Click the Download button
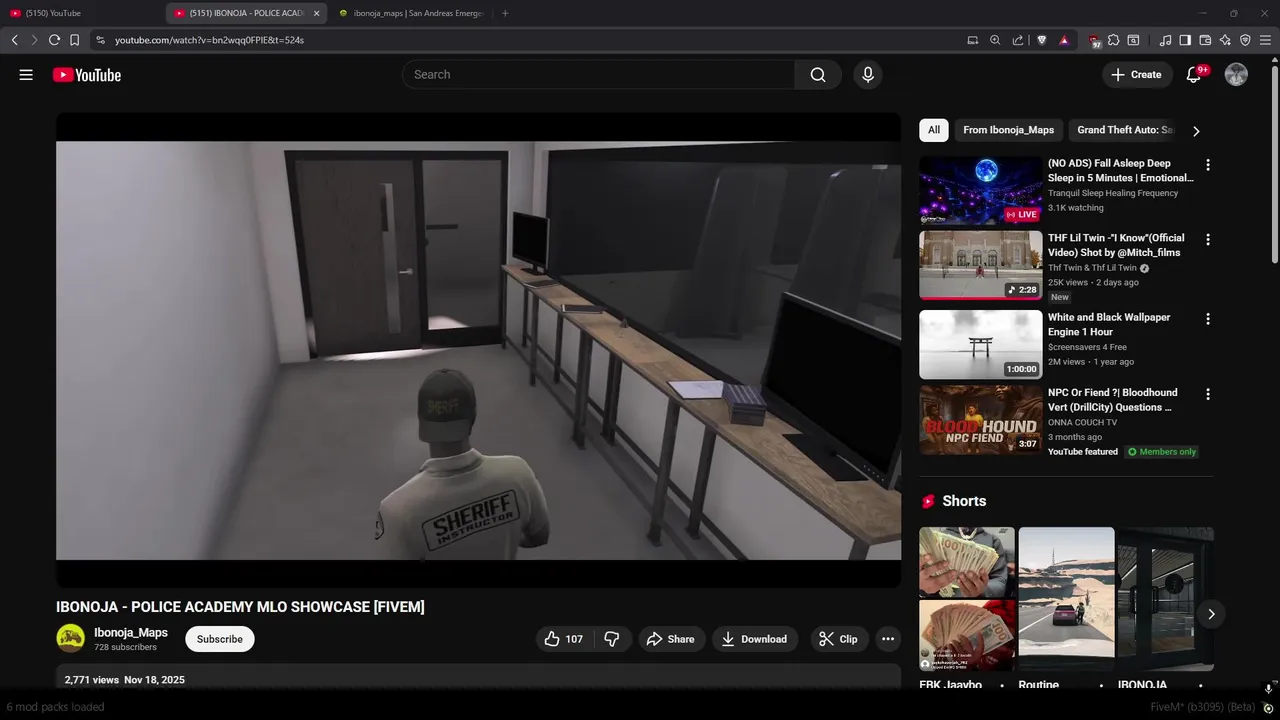1280x720 pixels. click(755, 639)
